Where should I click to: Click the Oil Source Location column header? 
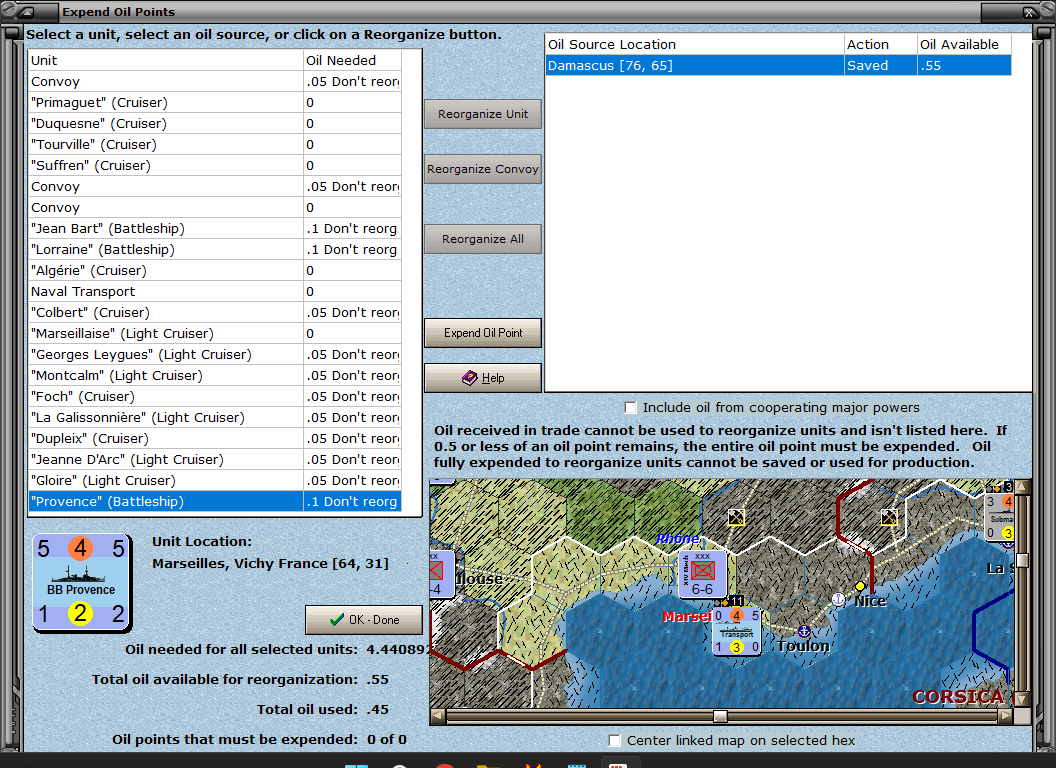coord(694,44)
